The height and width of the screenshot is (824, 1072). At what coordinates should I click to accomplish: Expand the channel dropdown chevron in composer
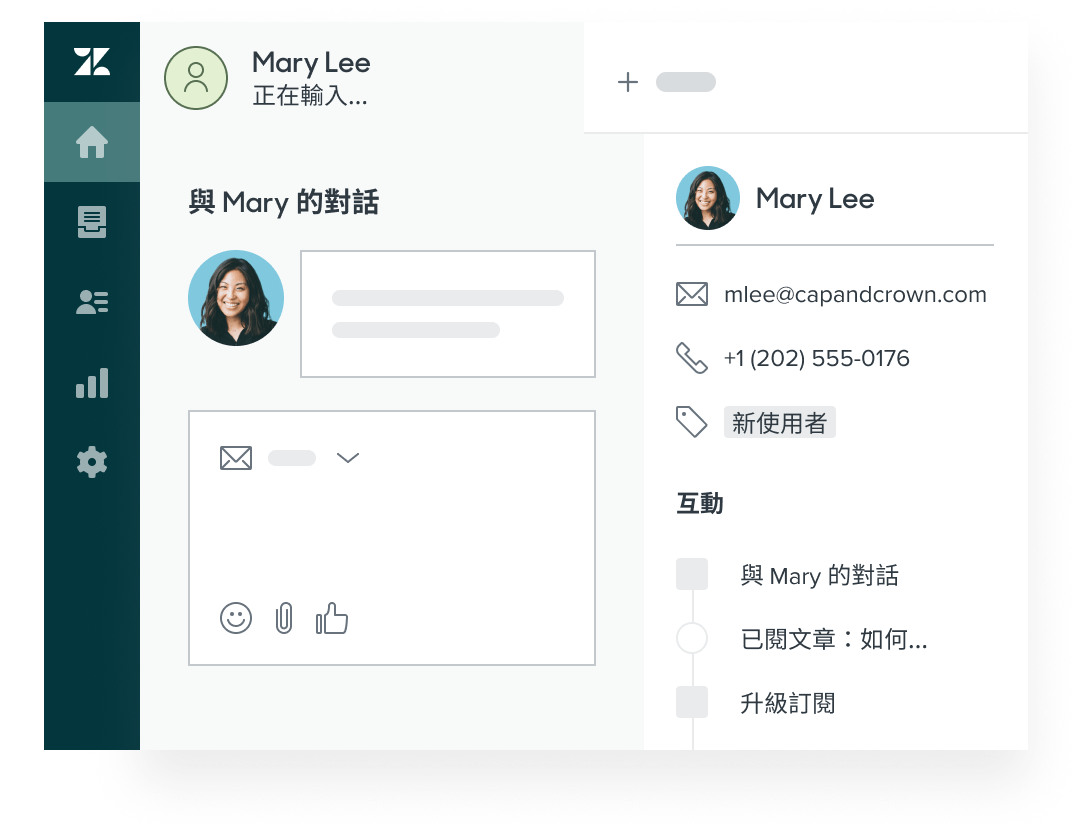coord(348,457)
